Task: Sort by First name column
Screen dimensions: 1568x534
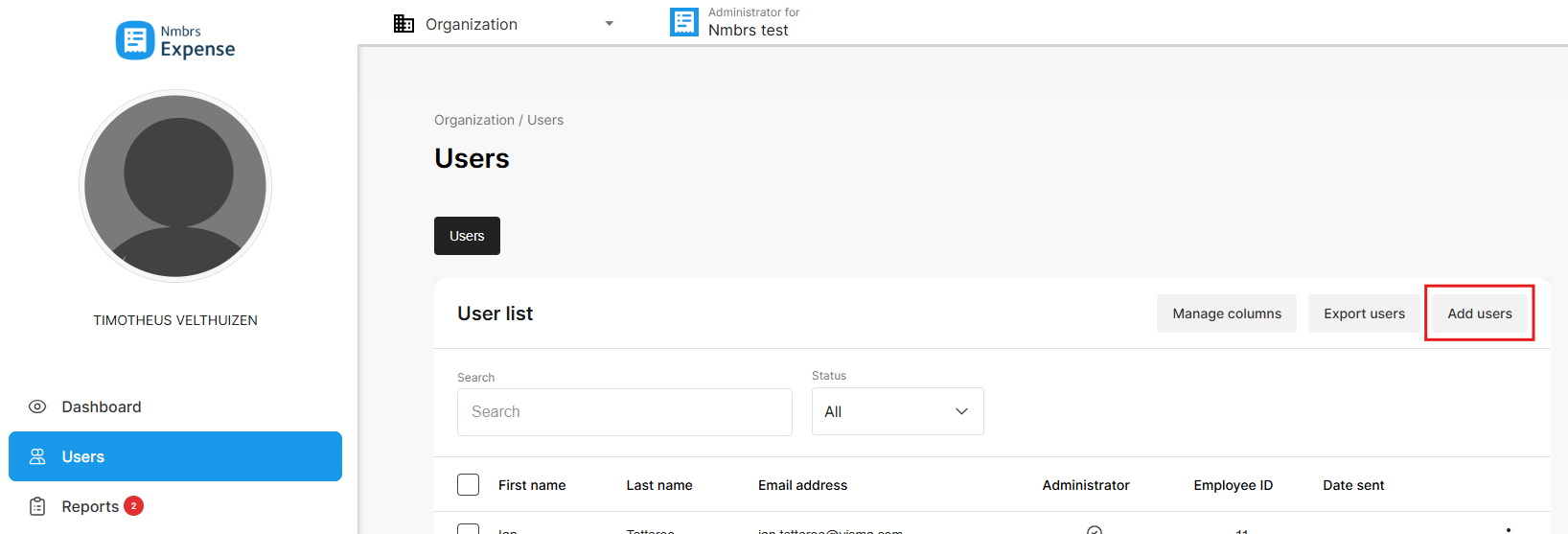Action: pyautogui.click(x=532, y=485)
